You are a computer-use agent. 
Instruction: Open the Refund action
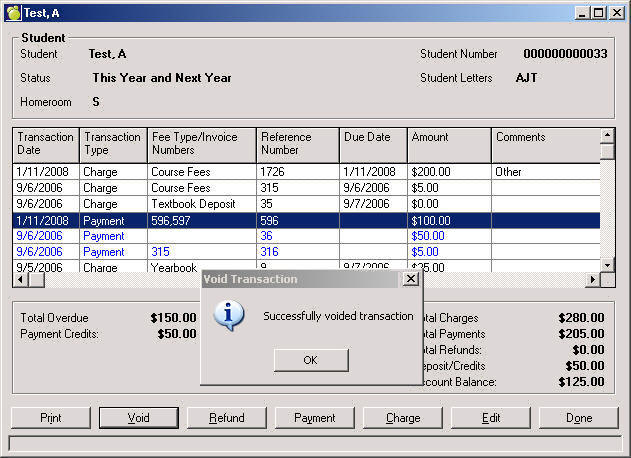[227, 418]
